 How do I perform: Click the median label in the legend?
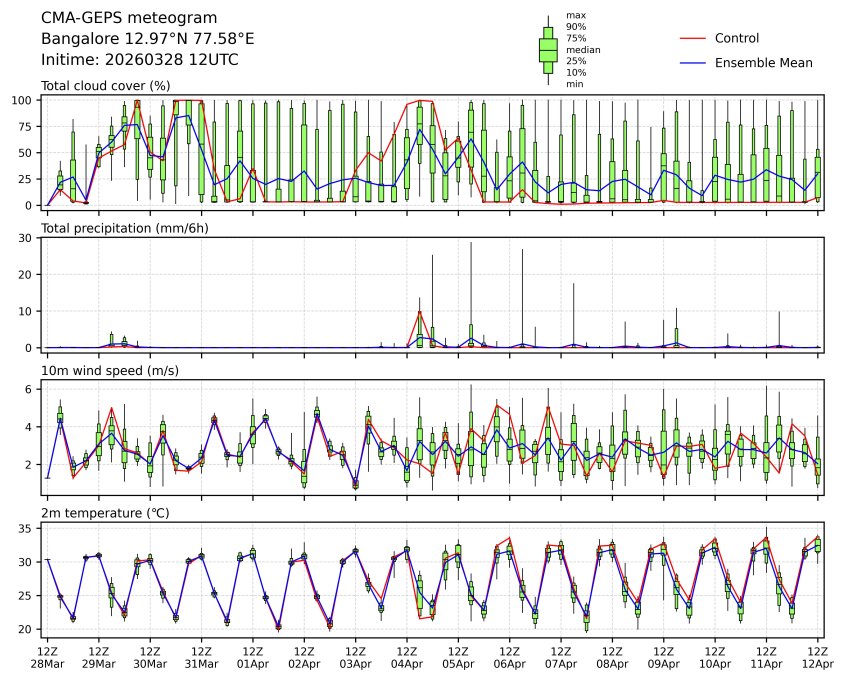[x=583, y=50]
